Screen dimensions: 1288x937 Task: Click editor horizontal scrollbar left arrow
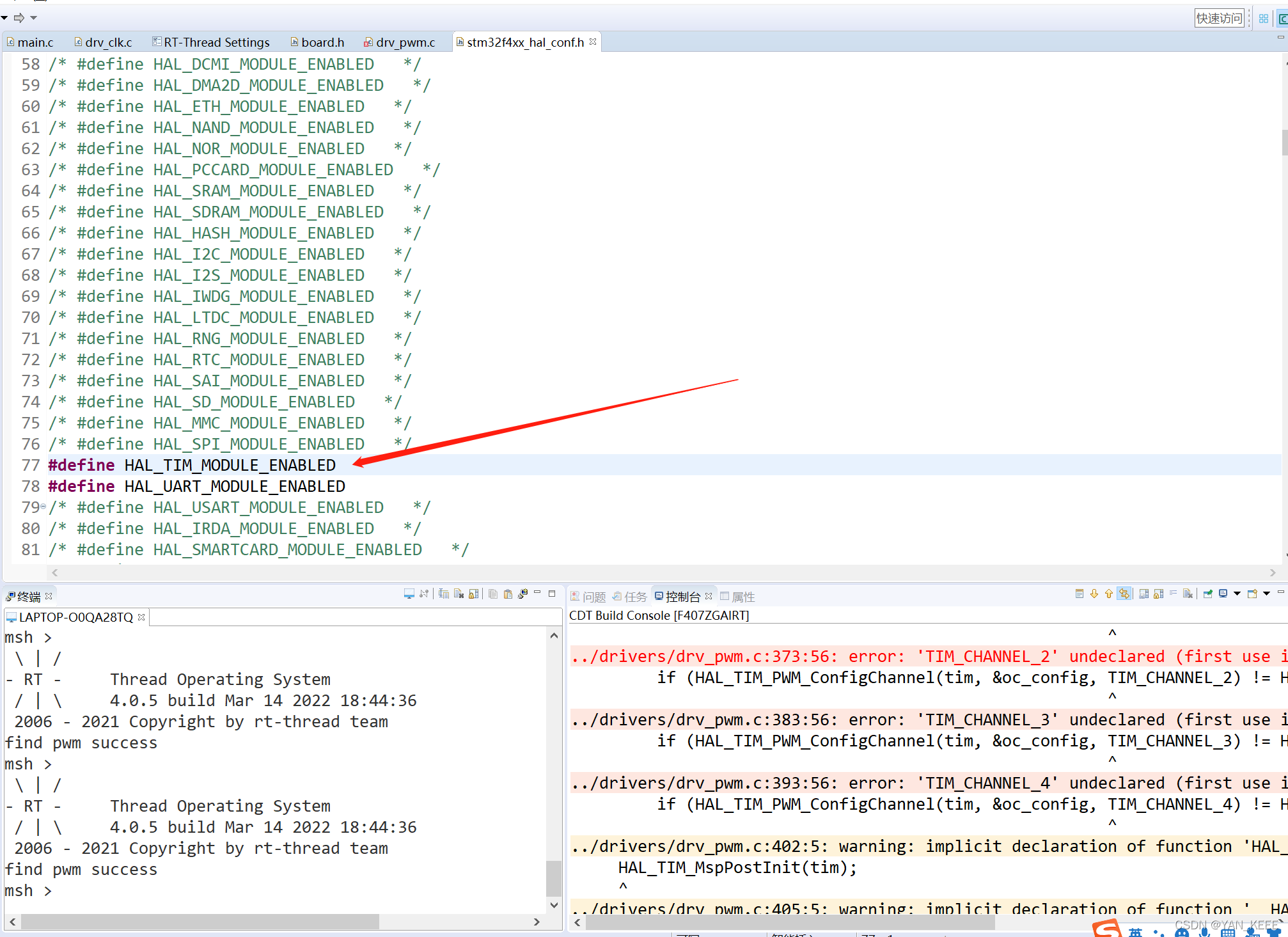click(55, 572)
